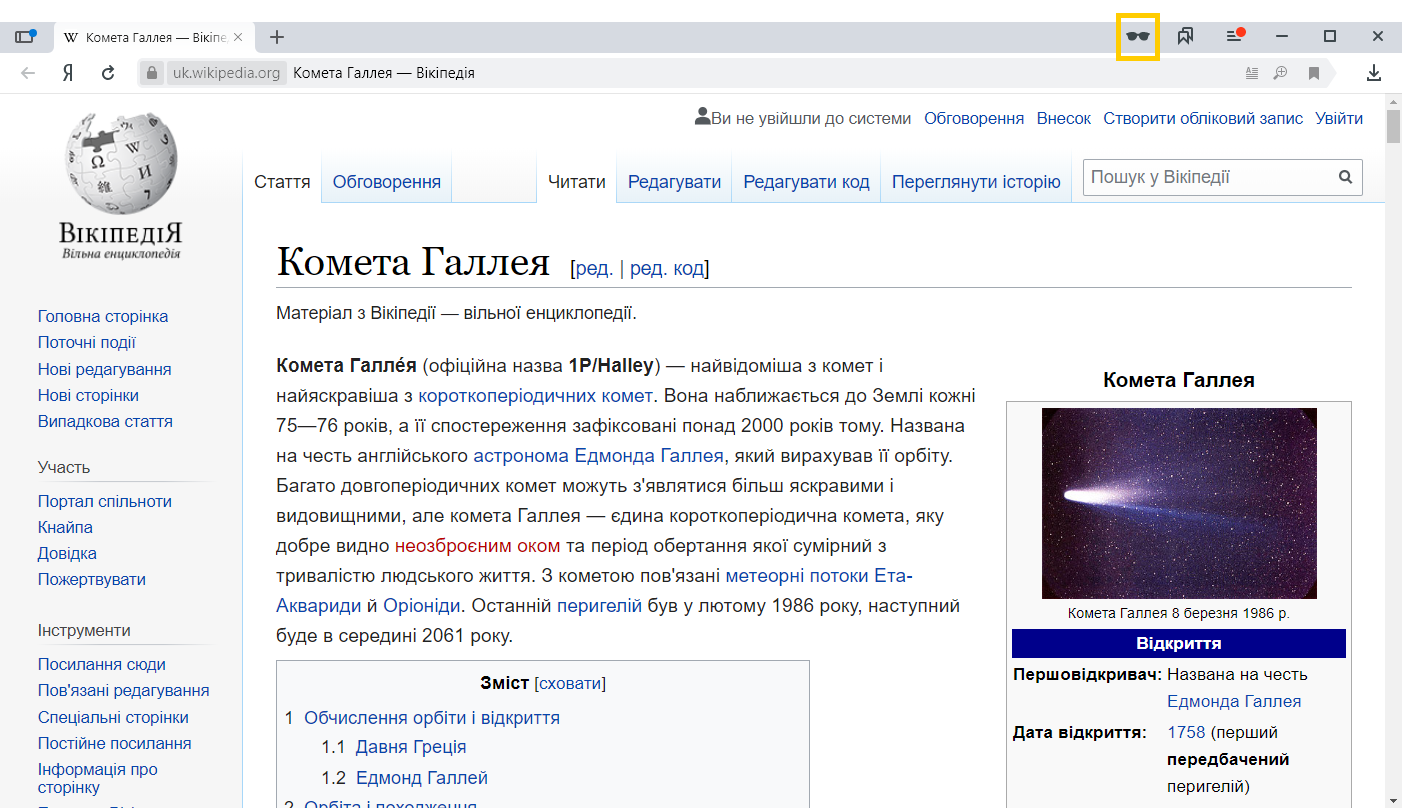1402x808 pixels.
Task: Open the Редагувати код tab
Action: click(806, 182)
